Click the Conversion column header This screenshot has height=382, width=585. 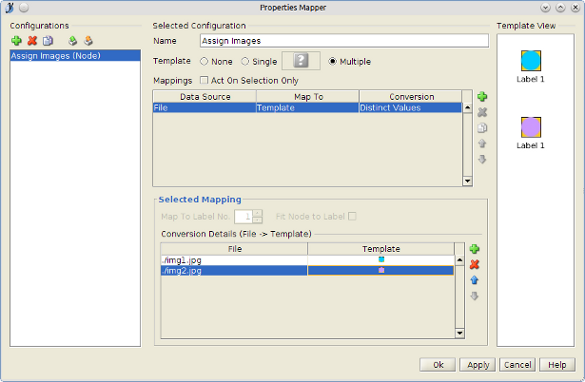(411, 97)
